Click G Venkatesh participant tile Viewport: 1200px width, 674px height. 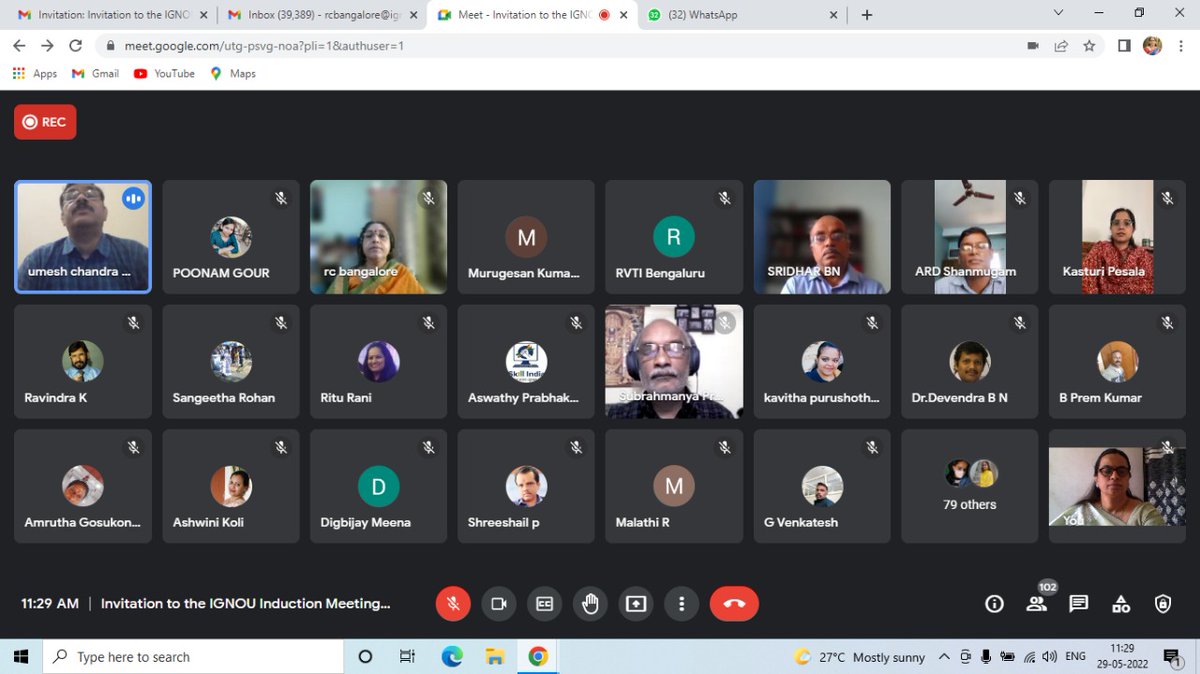pyautogui.click(x=822, y=486)
